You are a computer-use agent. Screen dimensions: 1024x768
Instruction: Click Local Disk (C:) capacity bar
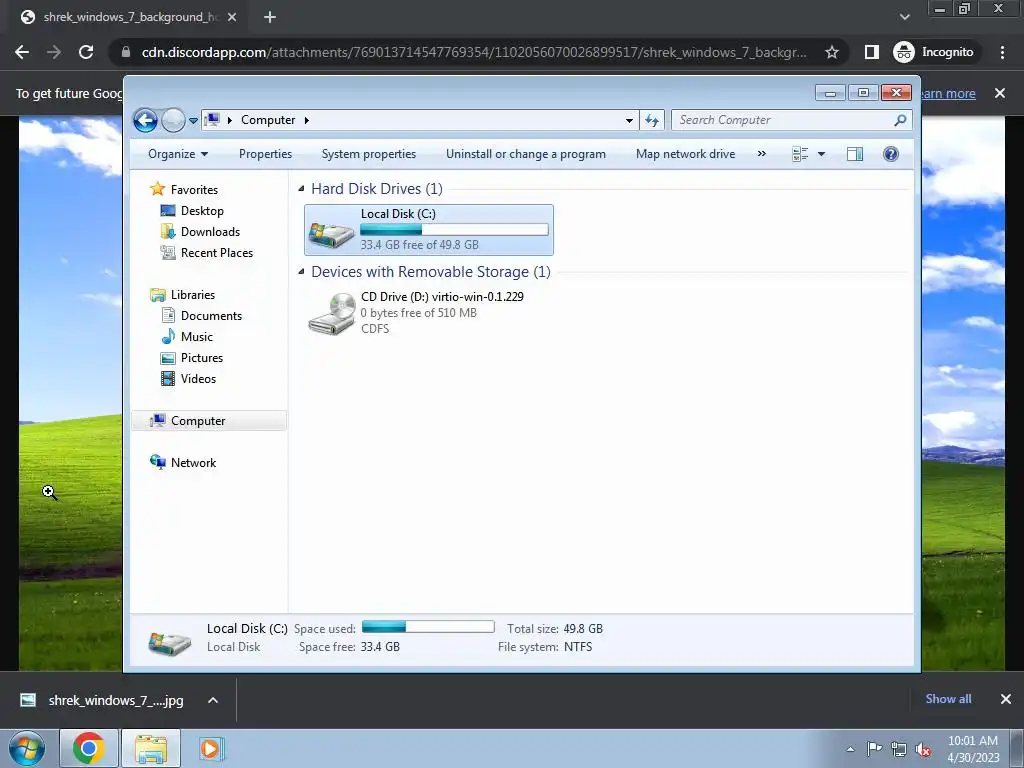[x=454, y=229]
